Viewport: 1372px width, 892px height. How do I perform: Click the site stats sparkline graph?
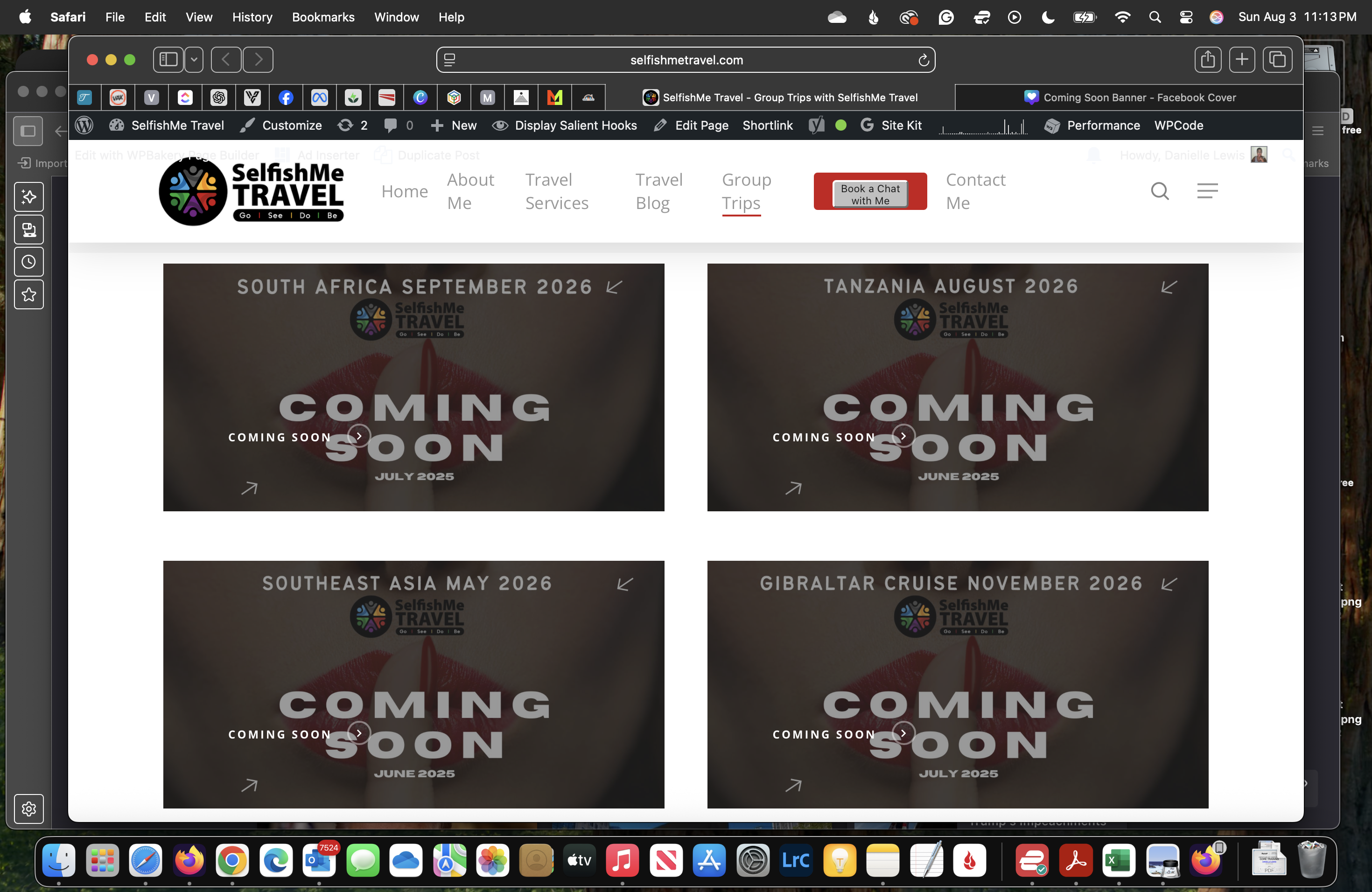tap(983, 126)
